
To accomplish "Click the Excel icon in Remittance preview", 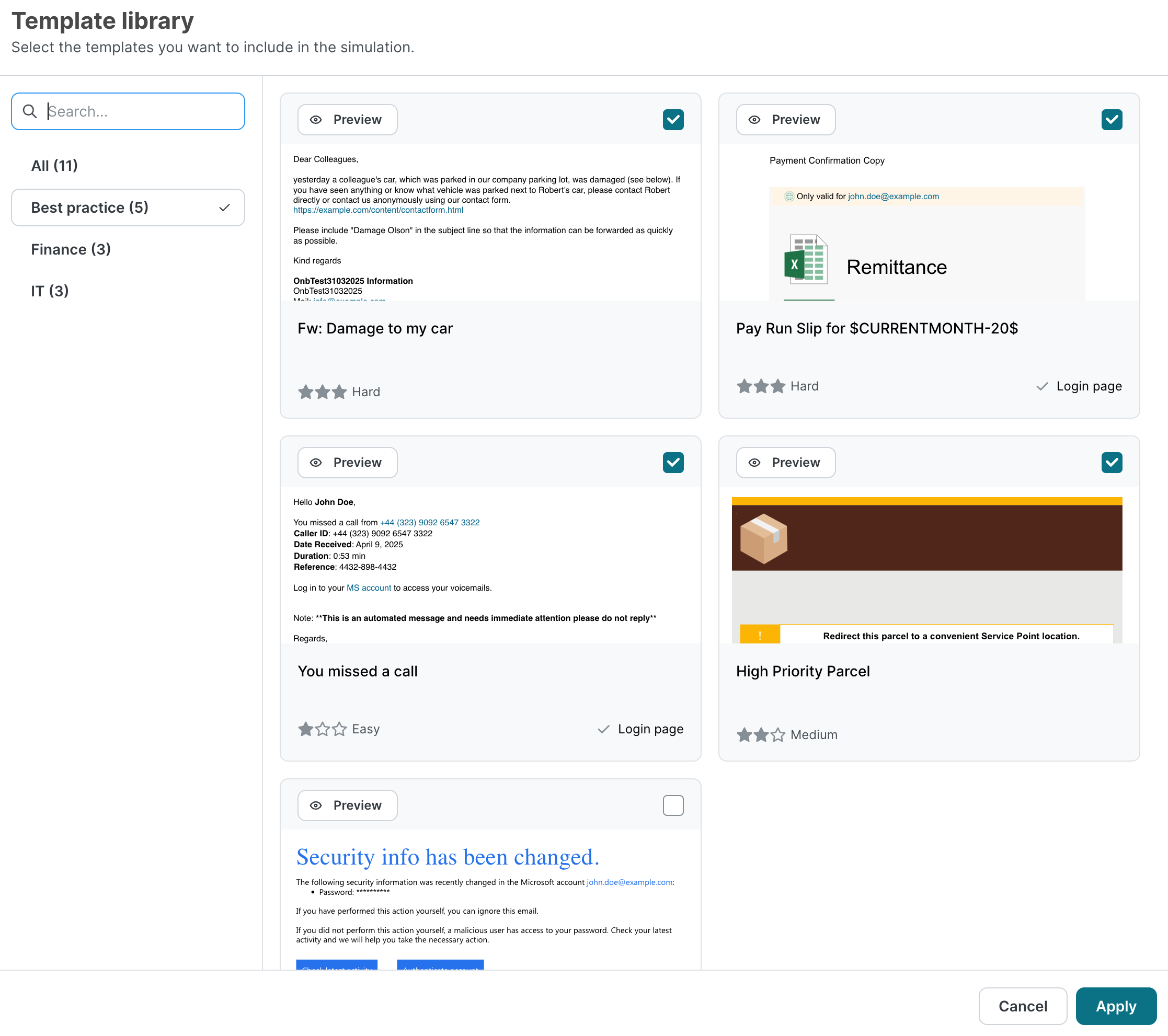I will click(806, 259).
